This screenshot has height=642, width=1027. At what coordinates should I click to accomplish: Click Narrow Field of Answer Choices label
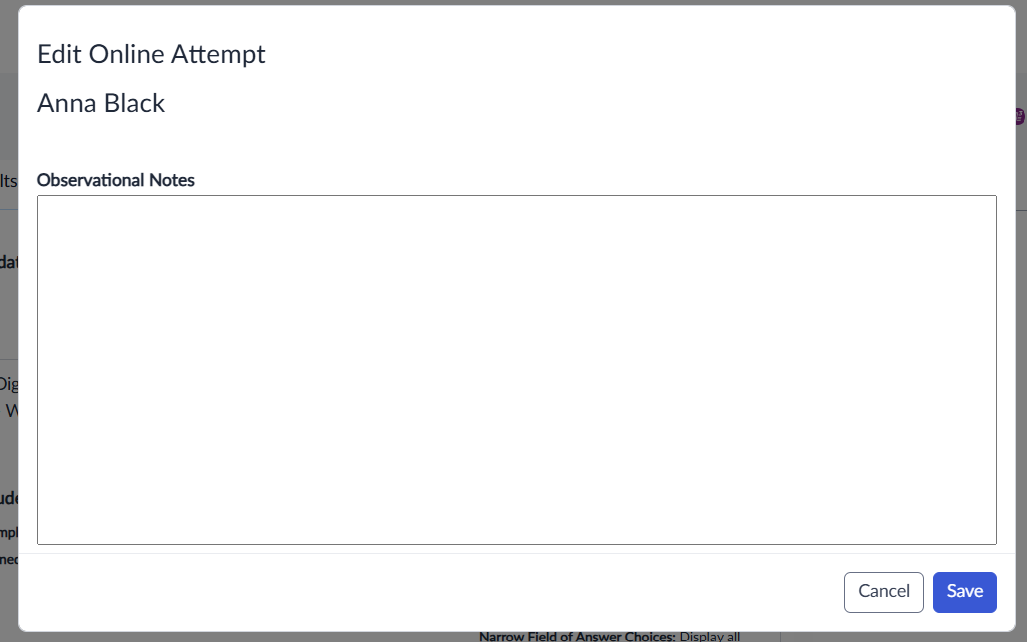click(x=577, y=636)
